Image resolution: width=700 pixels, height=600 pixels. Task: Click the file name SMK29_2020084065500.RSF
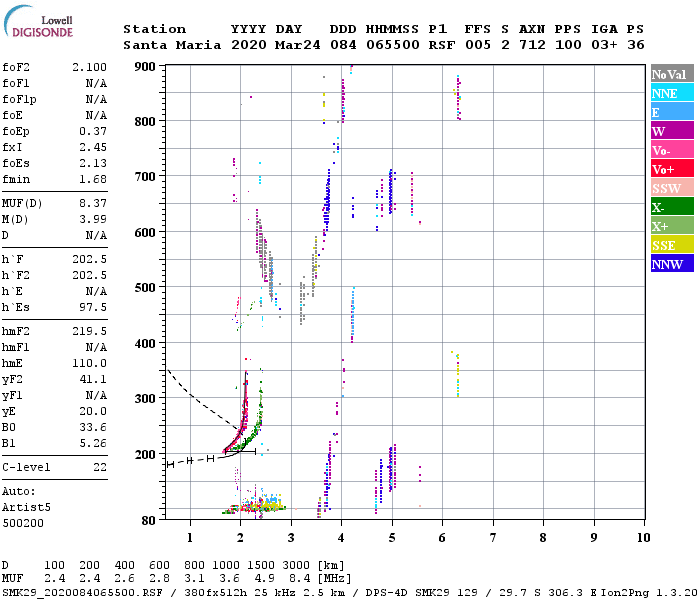[83, 593]
